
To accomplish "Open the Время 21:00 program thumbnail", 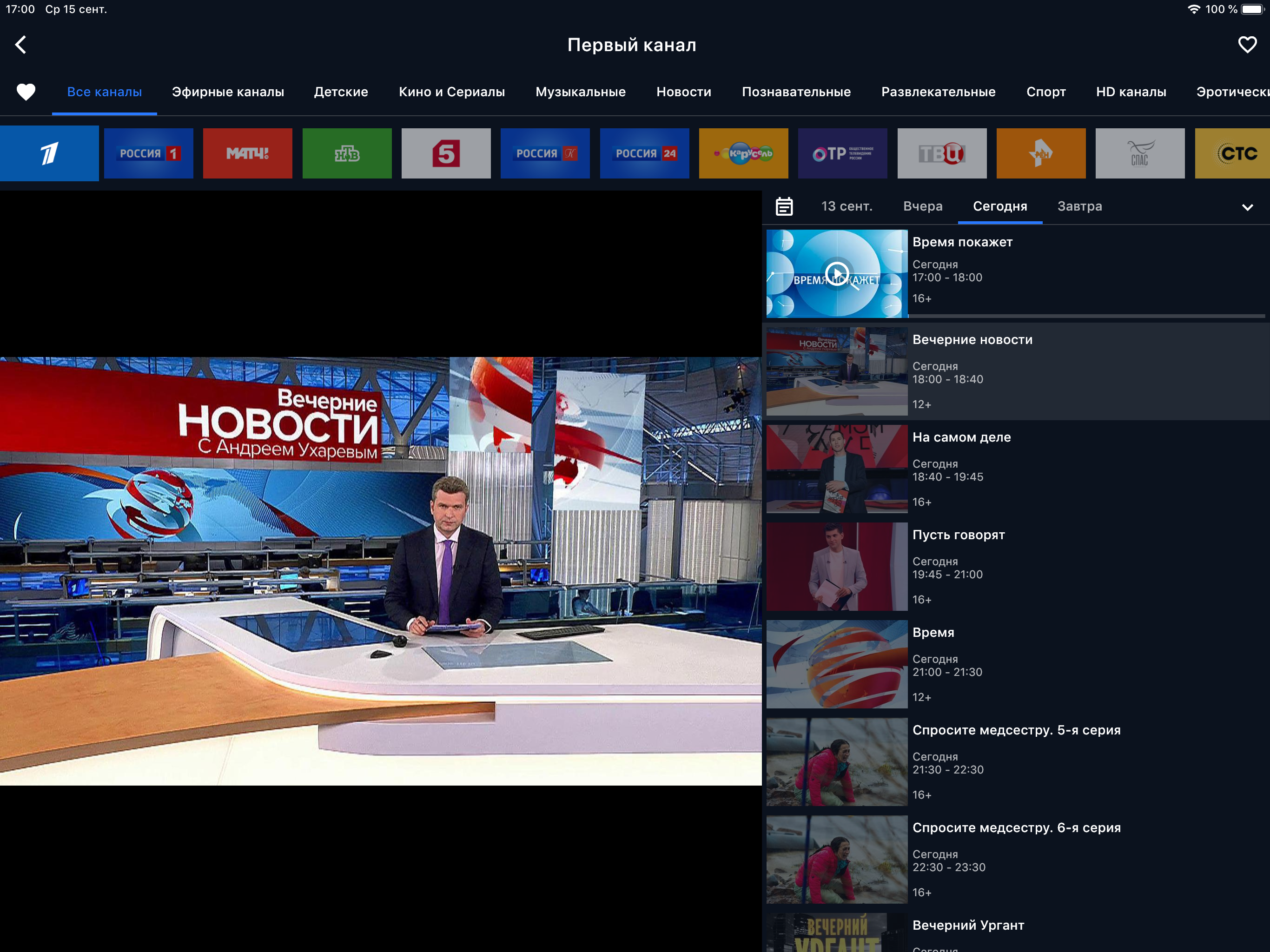I will pos(837,664).
